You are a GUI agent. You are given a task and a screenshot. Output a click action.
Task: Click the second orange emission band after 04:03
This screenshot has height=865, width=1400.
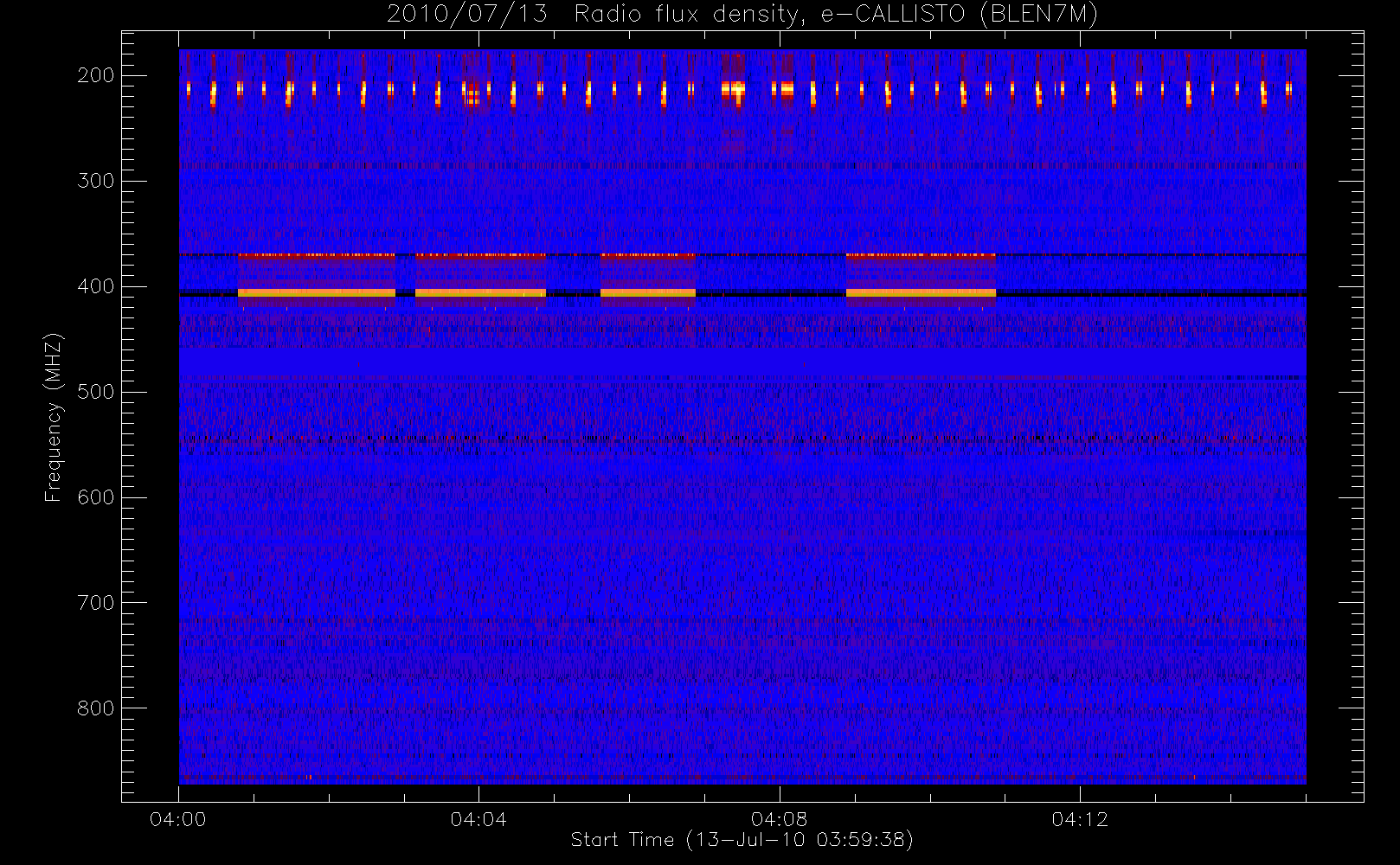[x=480, y=293]
